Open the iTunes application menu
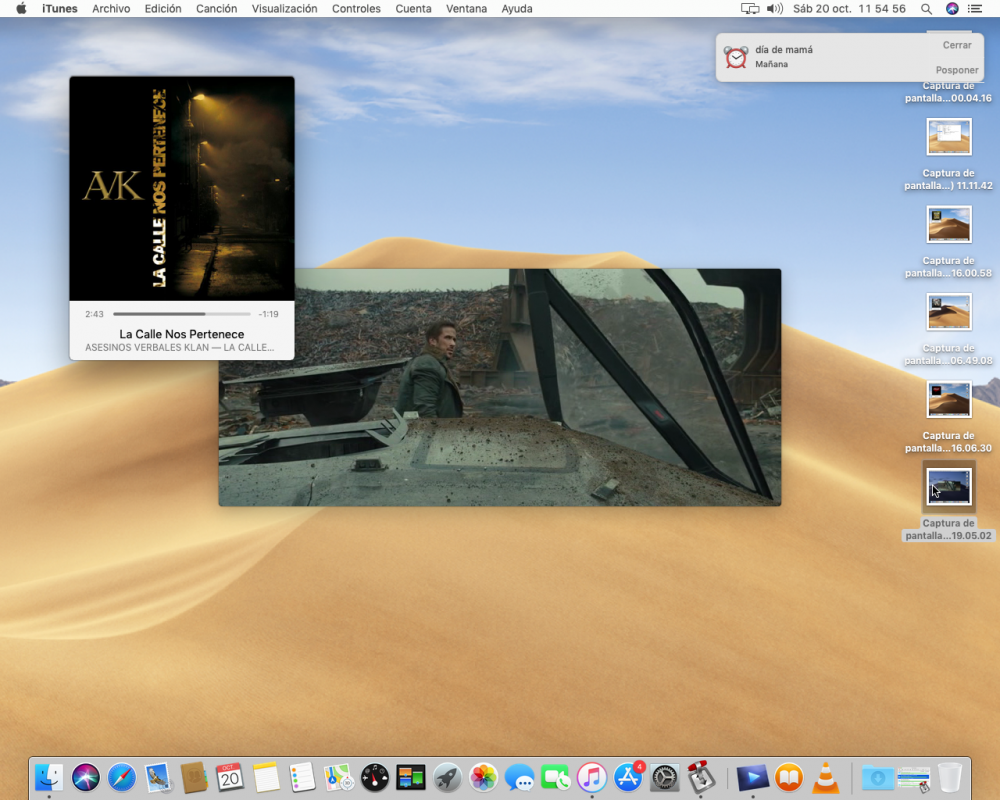The width and height of the screenshot is (1000, 800). [59, 8]
